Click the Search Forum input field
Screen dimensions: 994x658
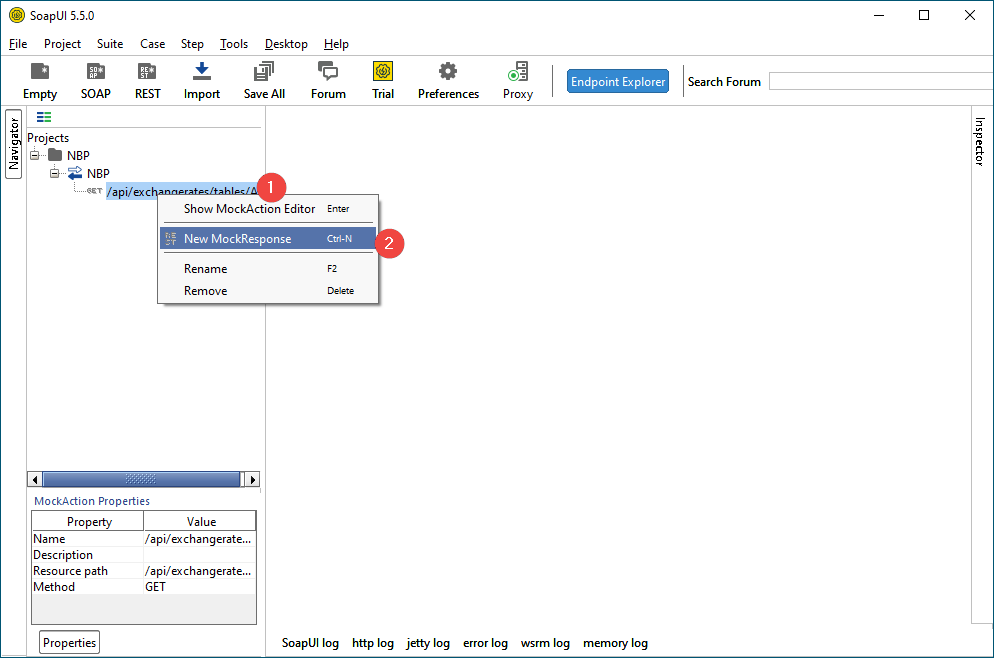click(880, 82)
